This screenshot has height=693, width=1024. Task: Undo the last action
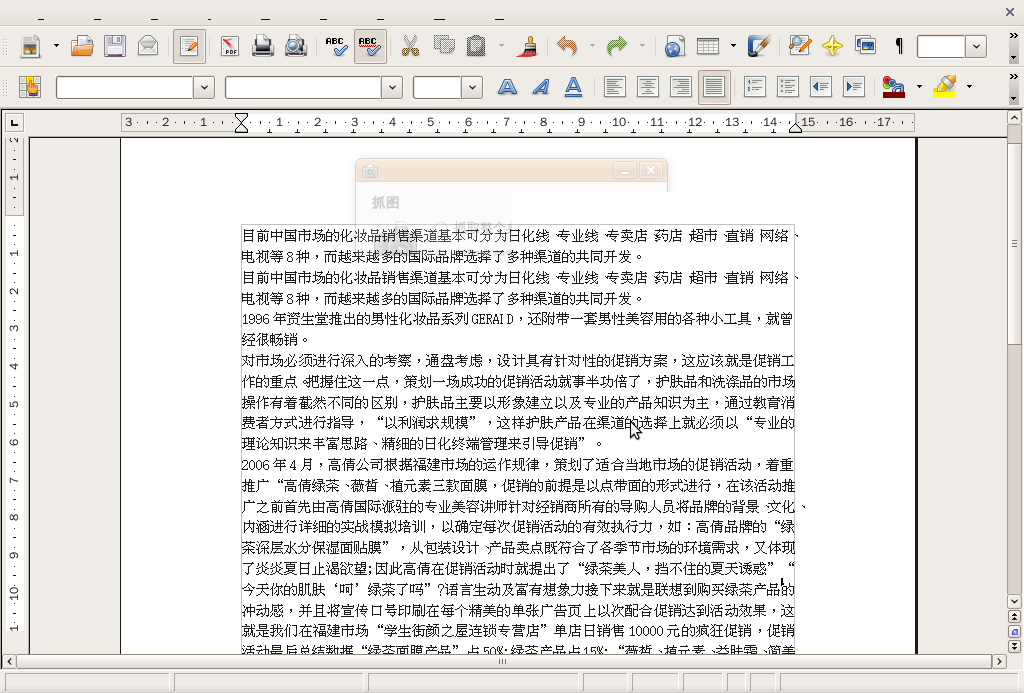coord(567,46)
